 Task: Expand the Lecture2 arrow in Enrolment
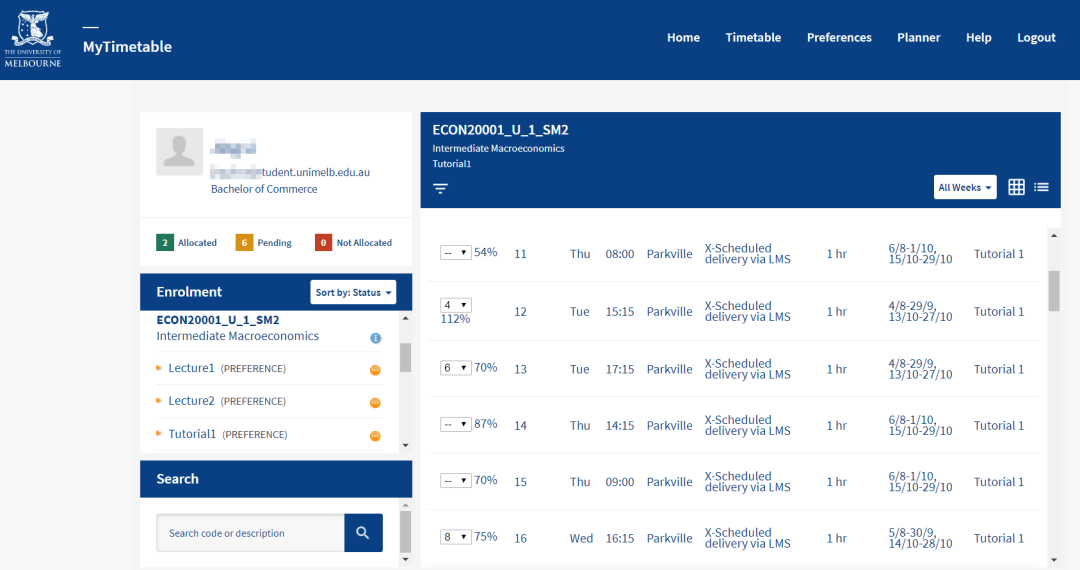tap(159, 401)
